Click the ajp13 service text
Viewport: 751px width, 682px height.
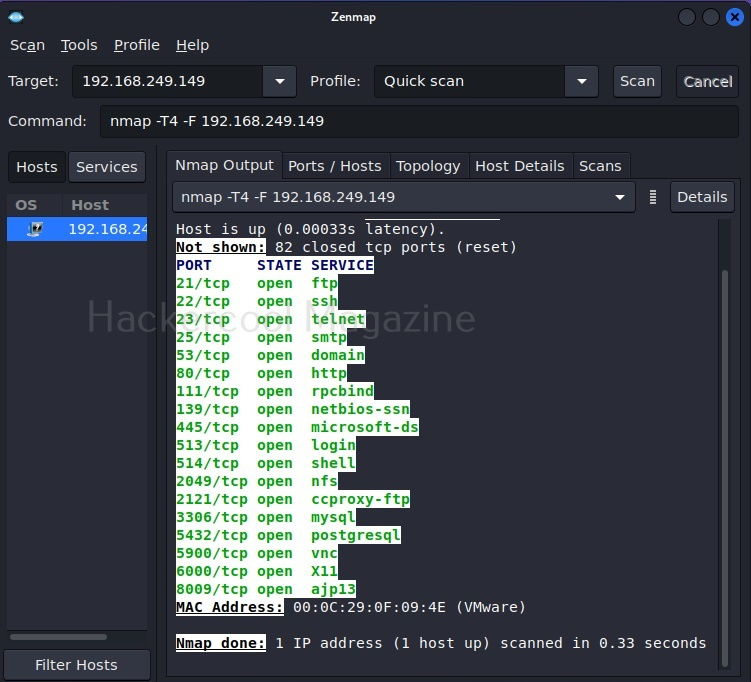tap(333, 590)
